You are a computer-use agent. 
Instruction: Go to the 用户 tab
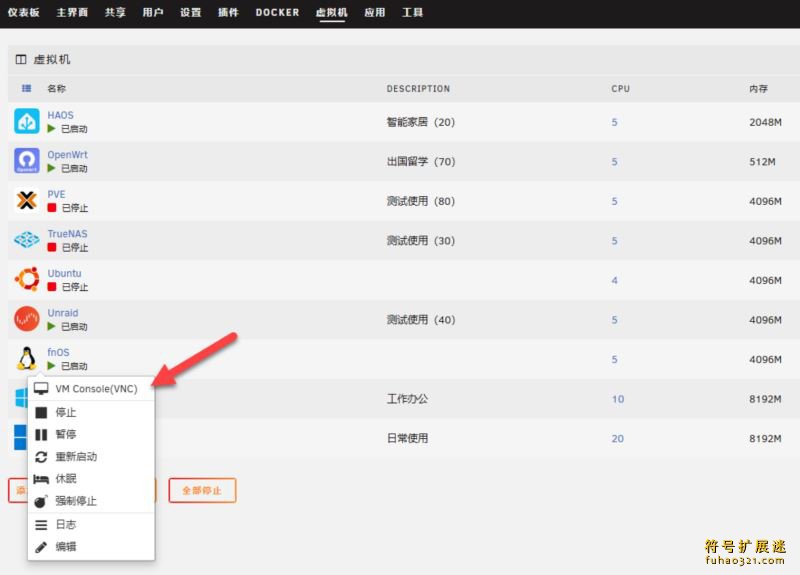tap(153, 12)
